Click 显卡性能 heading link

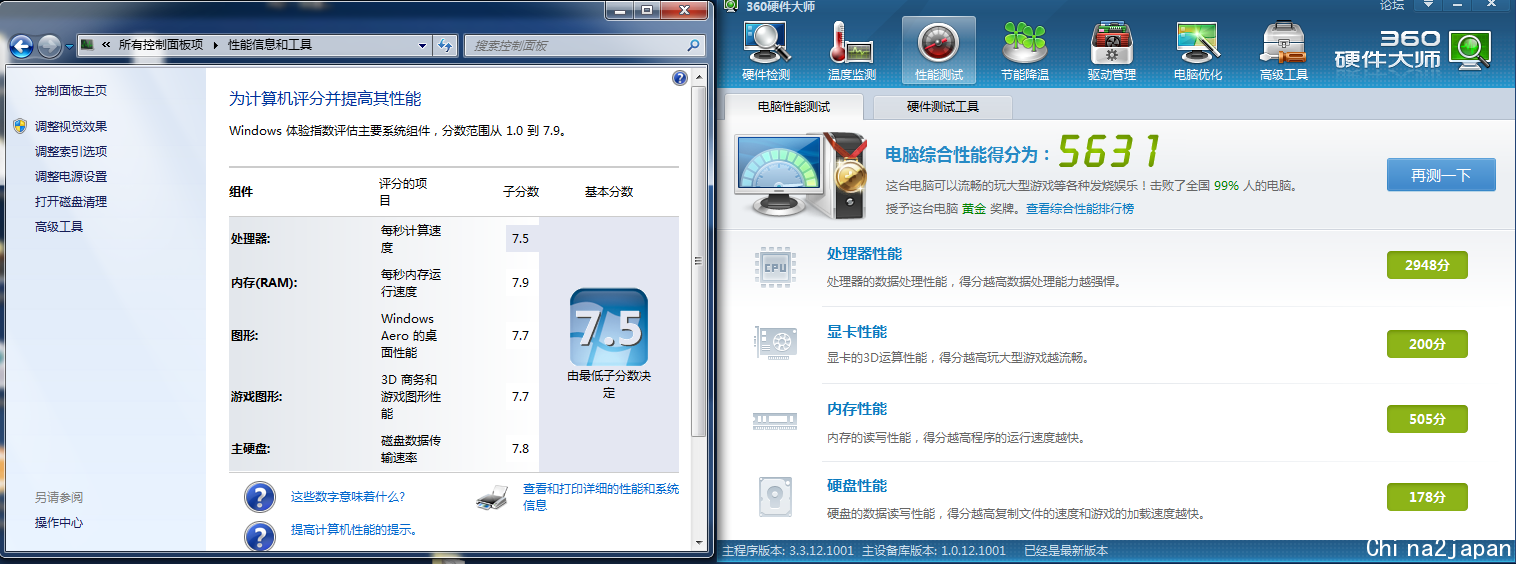click(857, 332)
